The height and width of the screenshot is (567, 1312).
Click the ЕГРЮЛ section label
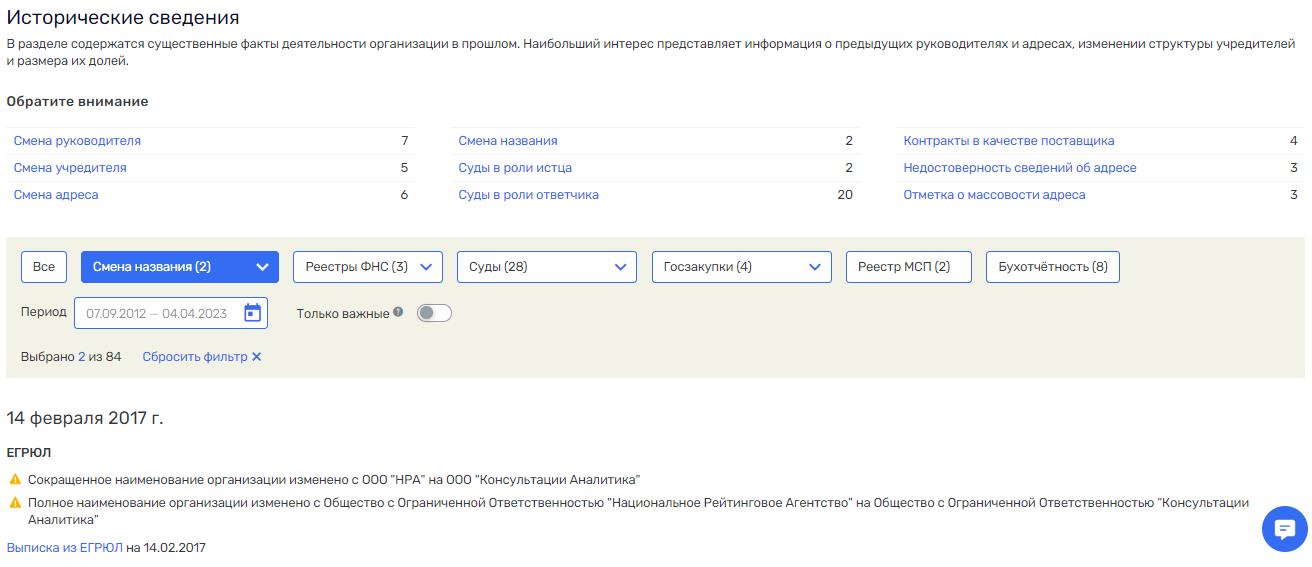[x=28, y=453]
